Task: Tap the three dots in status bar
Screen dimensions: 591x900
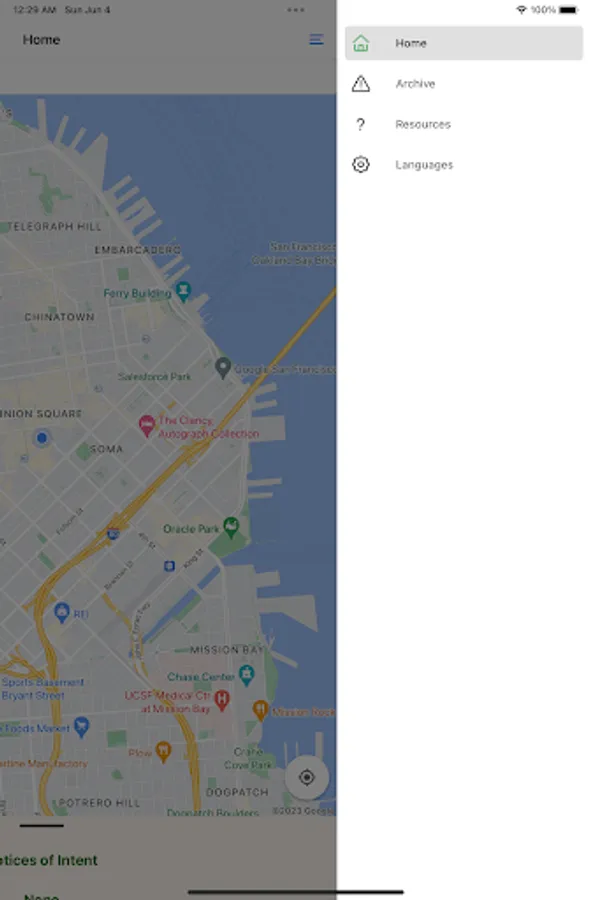Action: (296, 10)
